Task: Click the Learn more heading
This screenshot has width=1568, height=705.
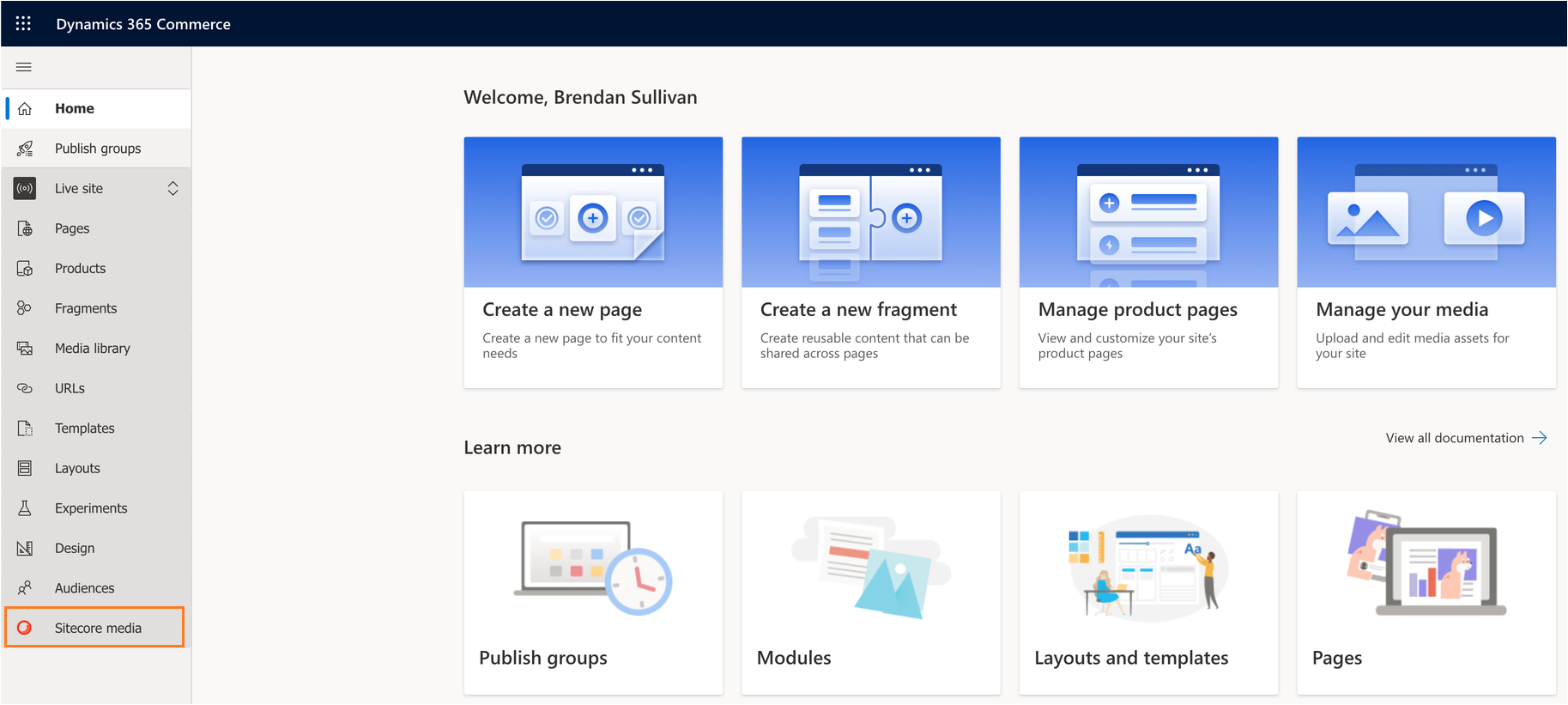Action: [x=512, y=448]
